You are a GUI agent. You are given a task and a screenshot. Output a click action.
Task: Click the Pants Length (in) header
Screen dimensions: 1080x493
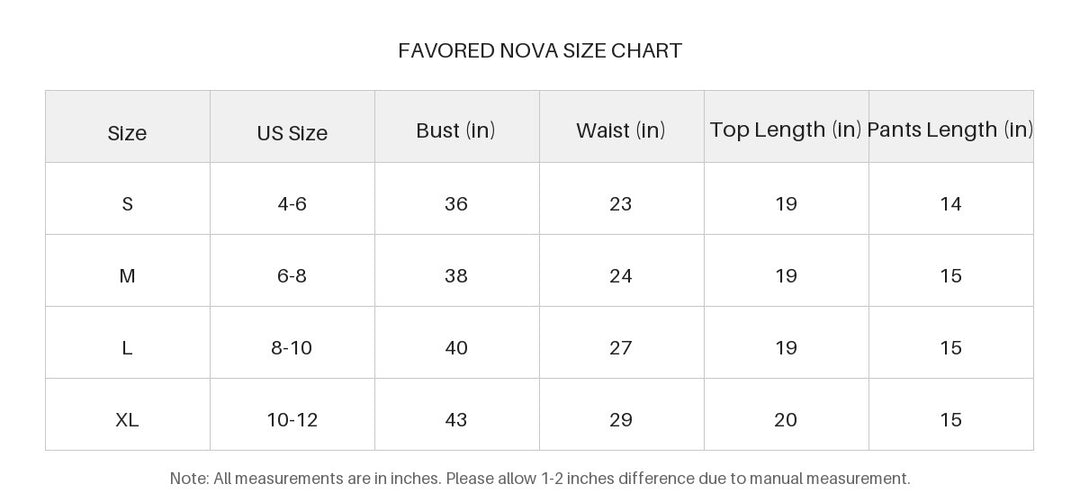(x=951, y=129)
